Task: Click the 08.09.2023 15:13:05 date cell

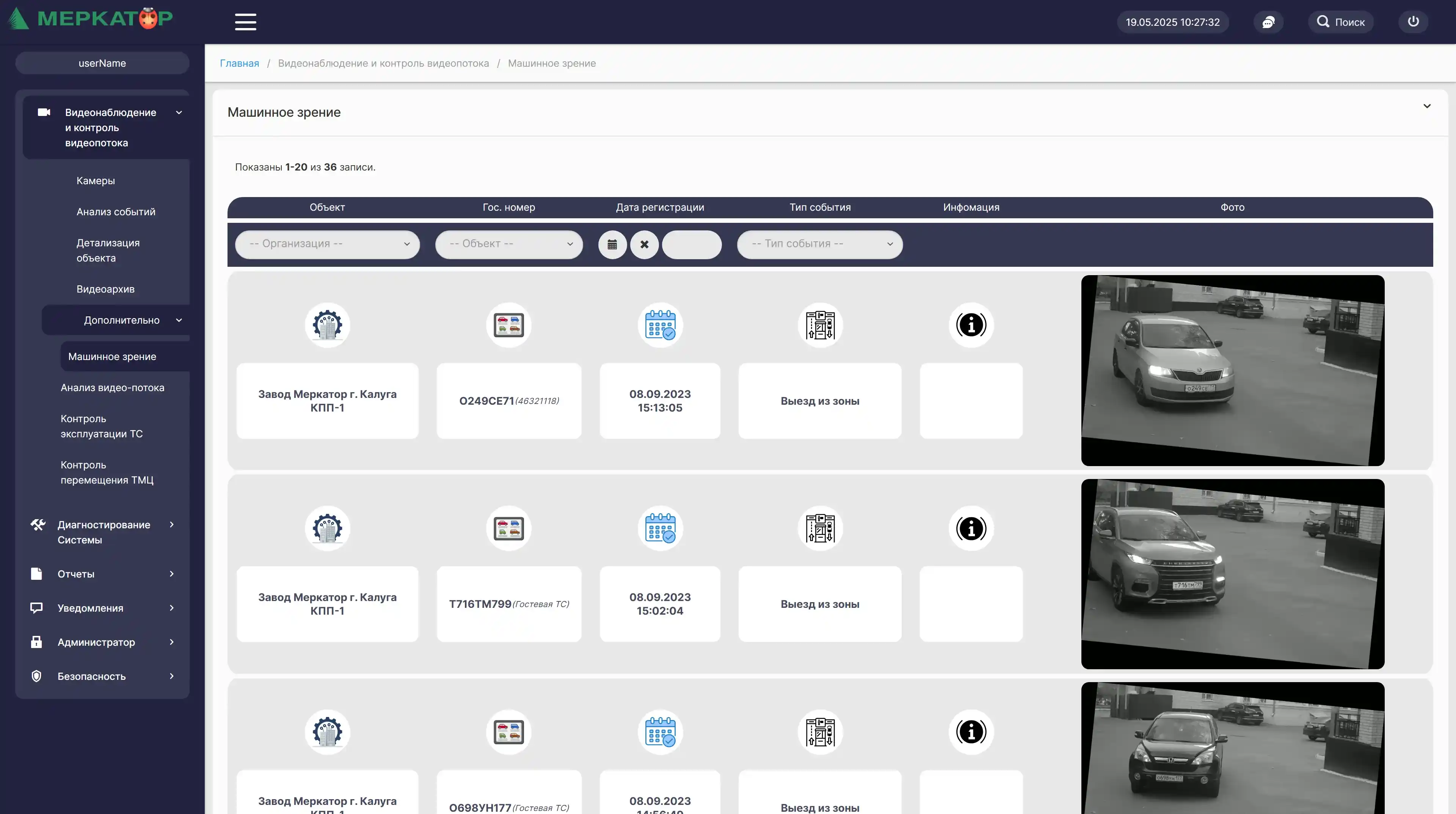Action: pyautogui.click(x=660, y=401)
